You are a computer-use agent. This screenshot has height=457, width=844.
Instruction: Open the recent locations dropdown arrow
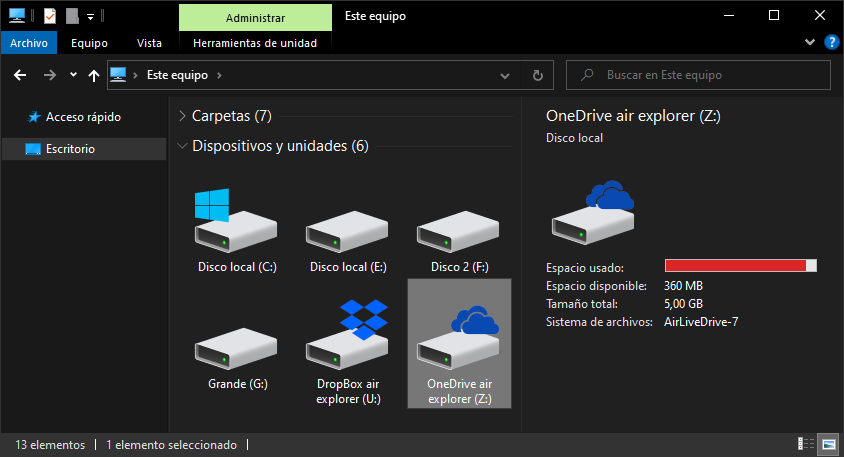pos(73,75)
